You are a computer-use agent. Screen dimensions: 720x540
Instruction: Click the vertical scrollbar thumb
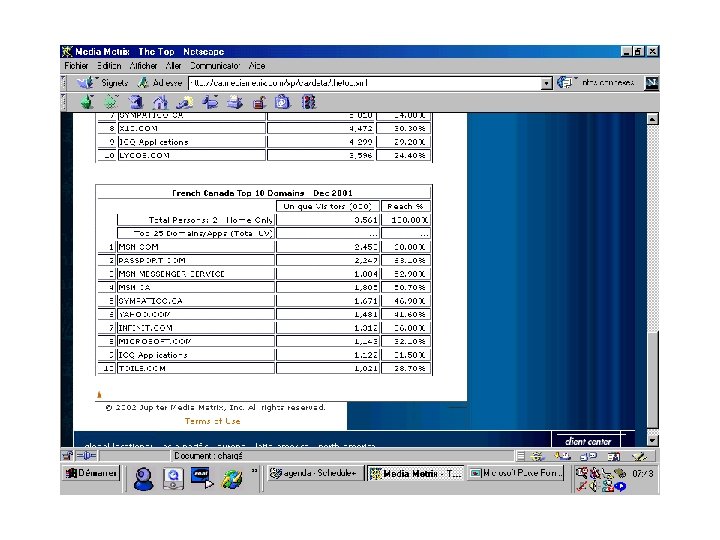(652, 379)
